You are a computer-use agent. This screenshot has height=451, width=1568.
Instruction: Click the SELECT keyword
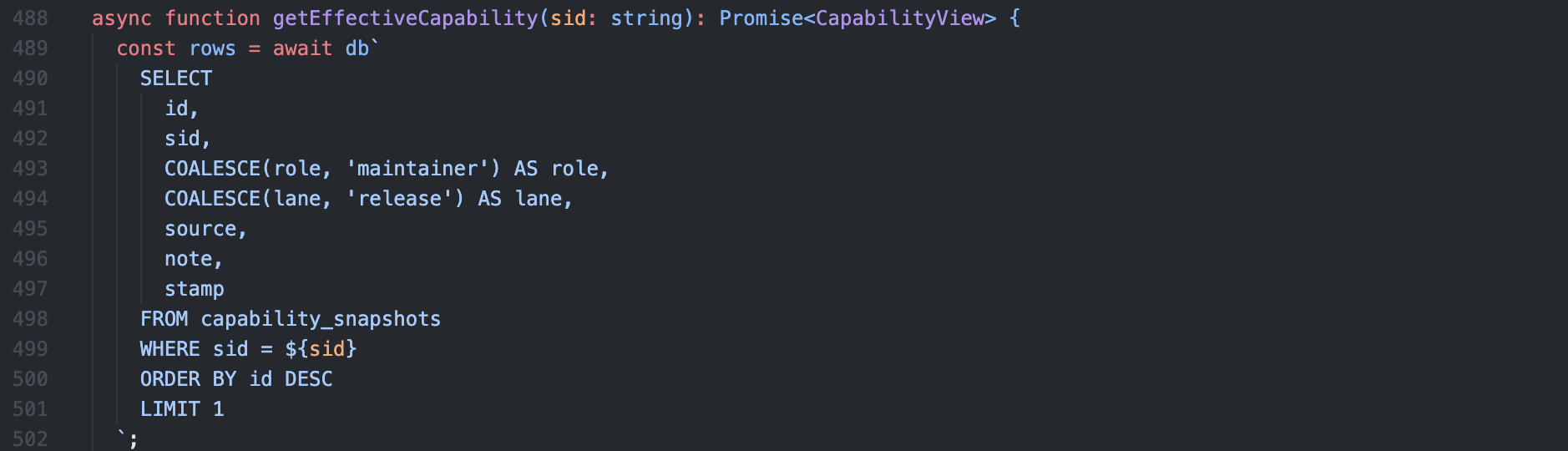pyautogui.click(x=176, y=79)
